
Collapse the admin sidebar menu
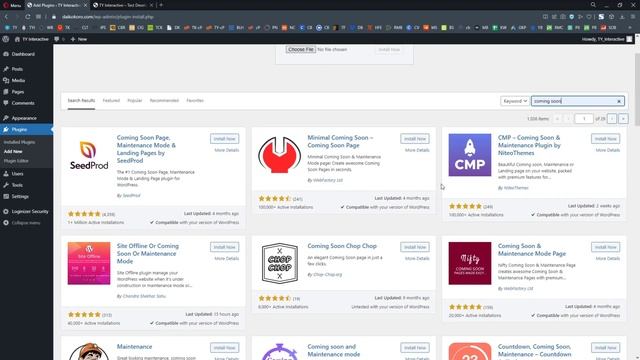coord(26,223)
